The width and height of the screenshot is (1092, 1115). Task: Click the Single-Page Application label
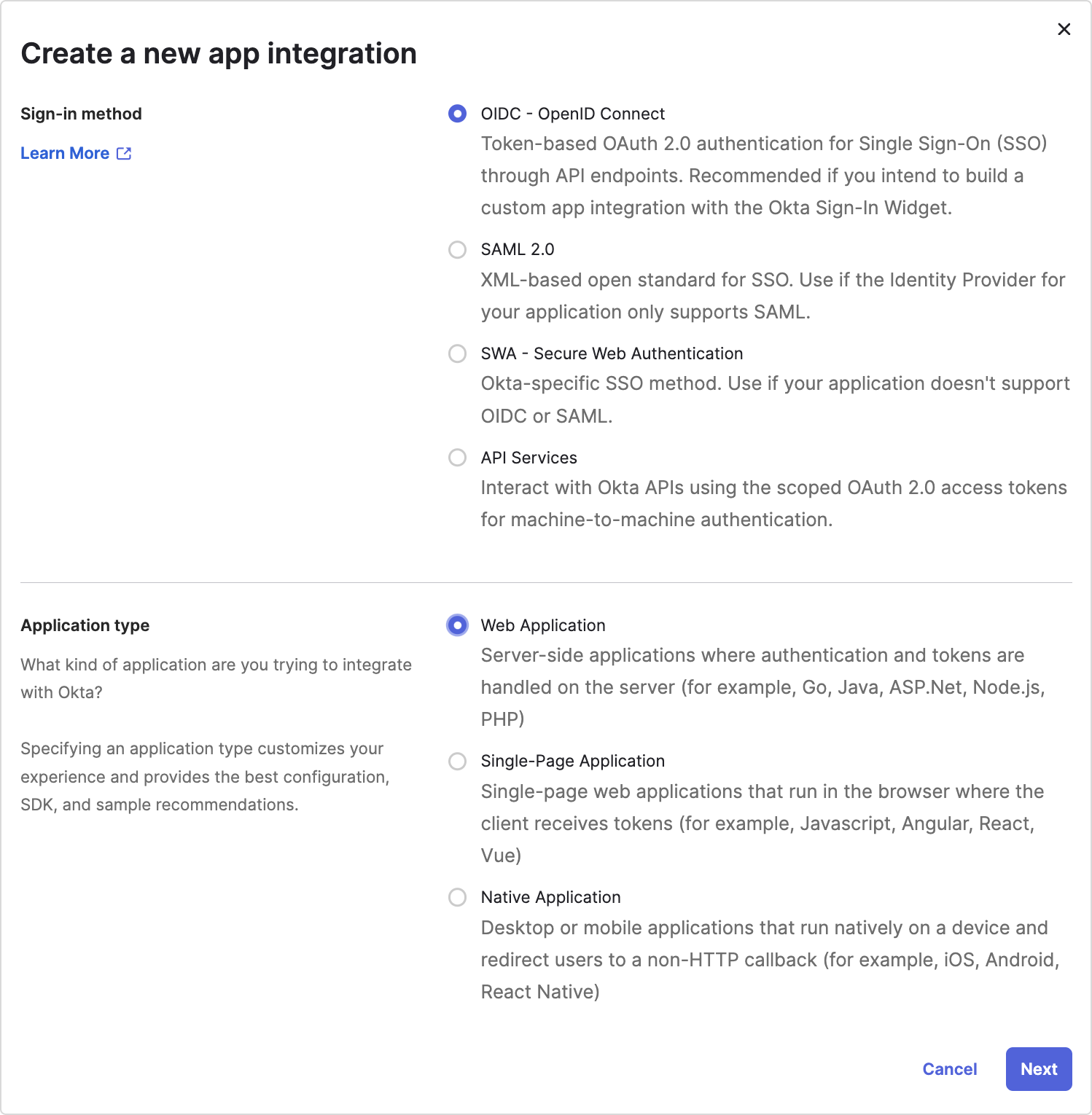pyautogui.click(x=572, y=761)
